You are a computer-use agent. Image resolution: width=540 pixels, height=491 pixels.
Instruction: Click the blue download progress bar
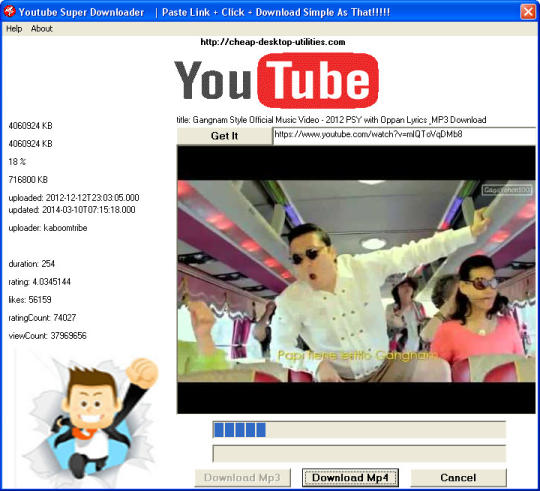tap(359, 430)
